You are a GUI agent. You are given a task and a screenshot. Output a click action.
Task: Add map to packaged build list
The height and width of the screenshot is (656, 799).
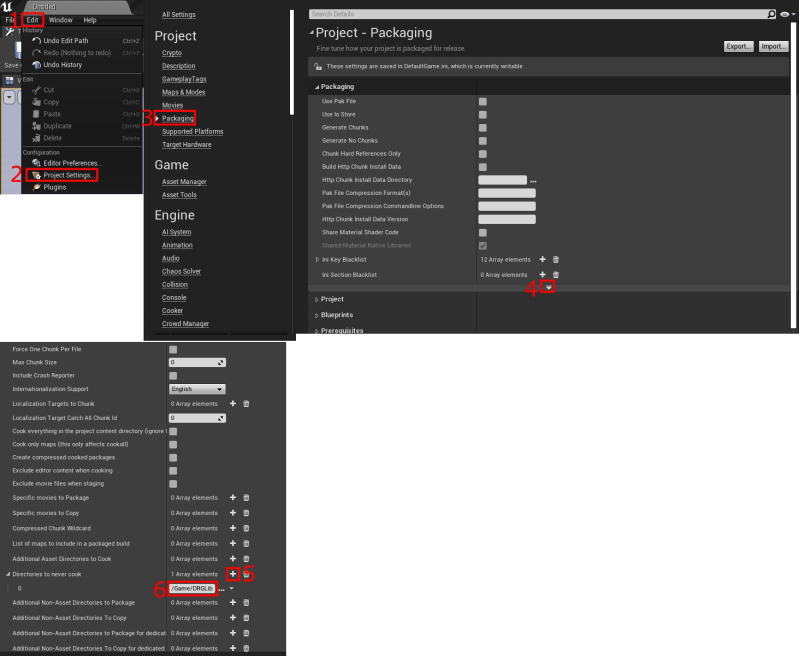[x=233, y=543]
